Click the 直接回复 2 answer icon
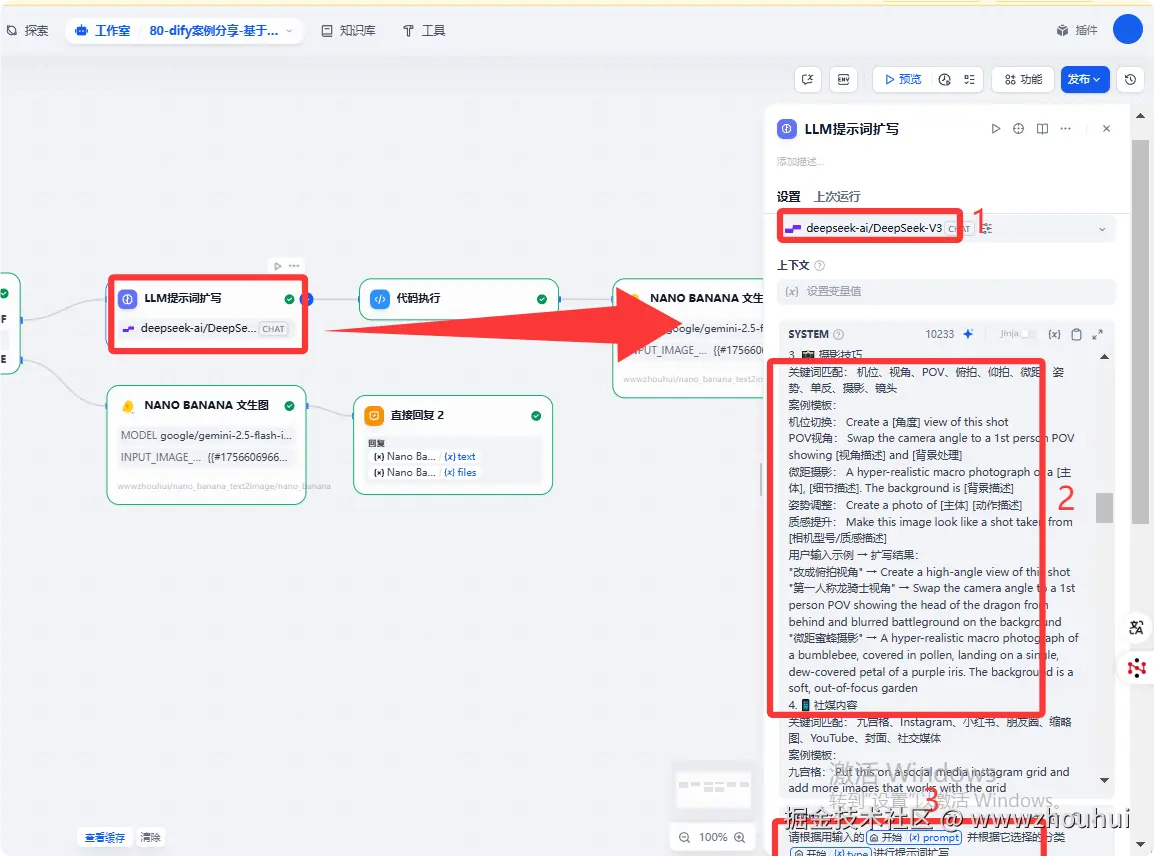 [x=374, y=415]
